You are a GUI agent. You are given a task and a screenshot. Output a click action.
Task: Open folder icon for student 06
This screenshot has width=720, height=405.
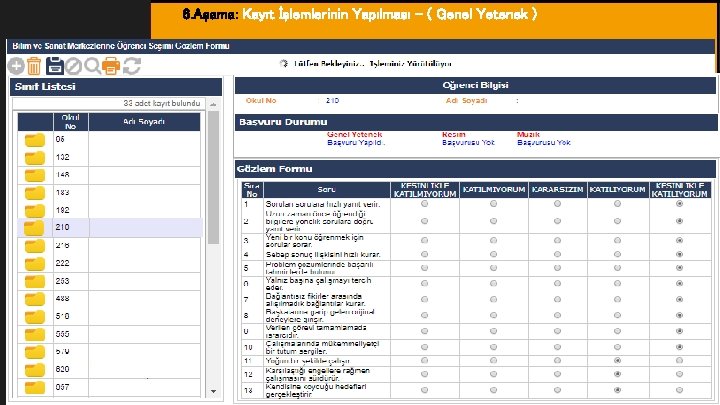click(x=35, y=140)
